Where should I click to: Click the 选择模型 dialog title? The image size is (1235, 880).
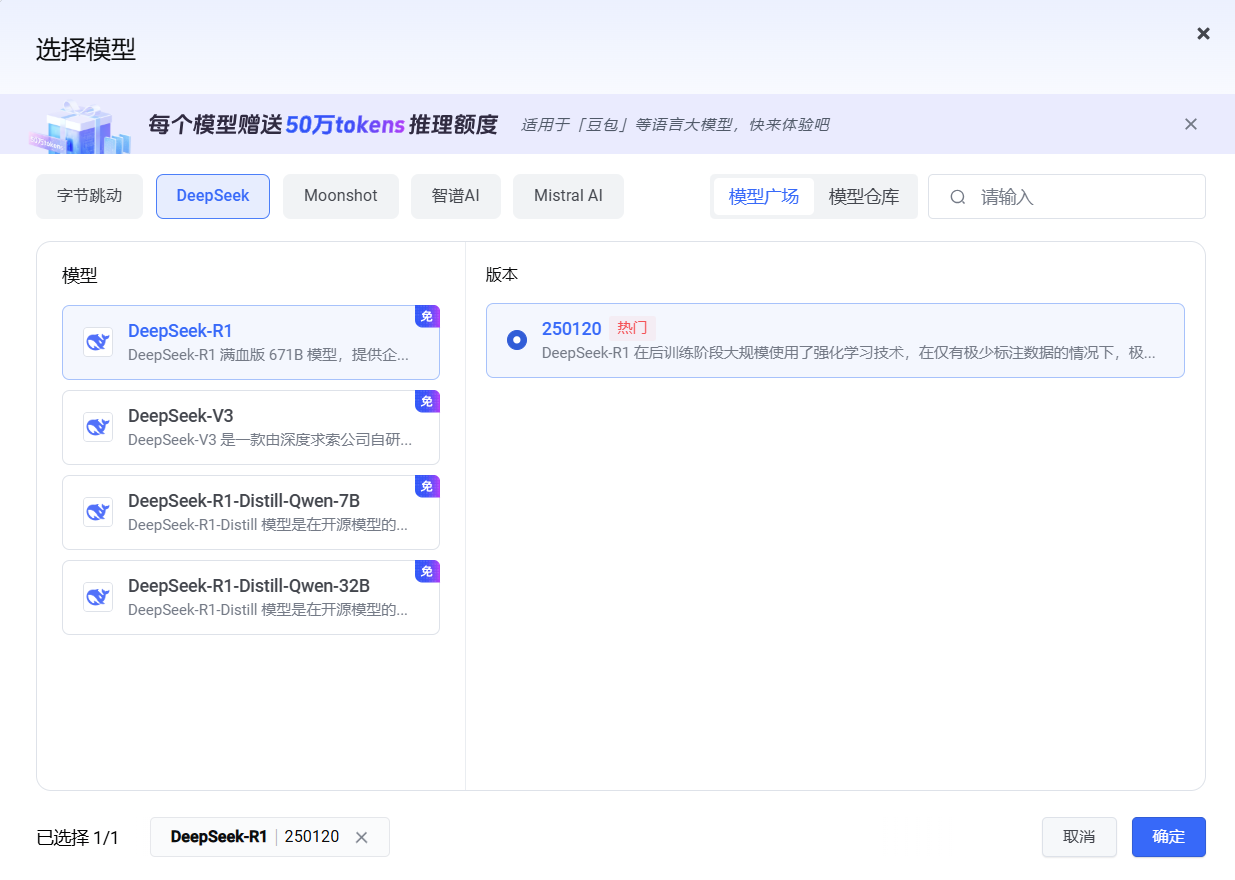click(x=86, y=50)
